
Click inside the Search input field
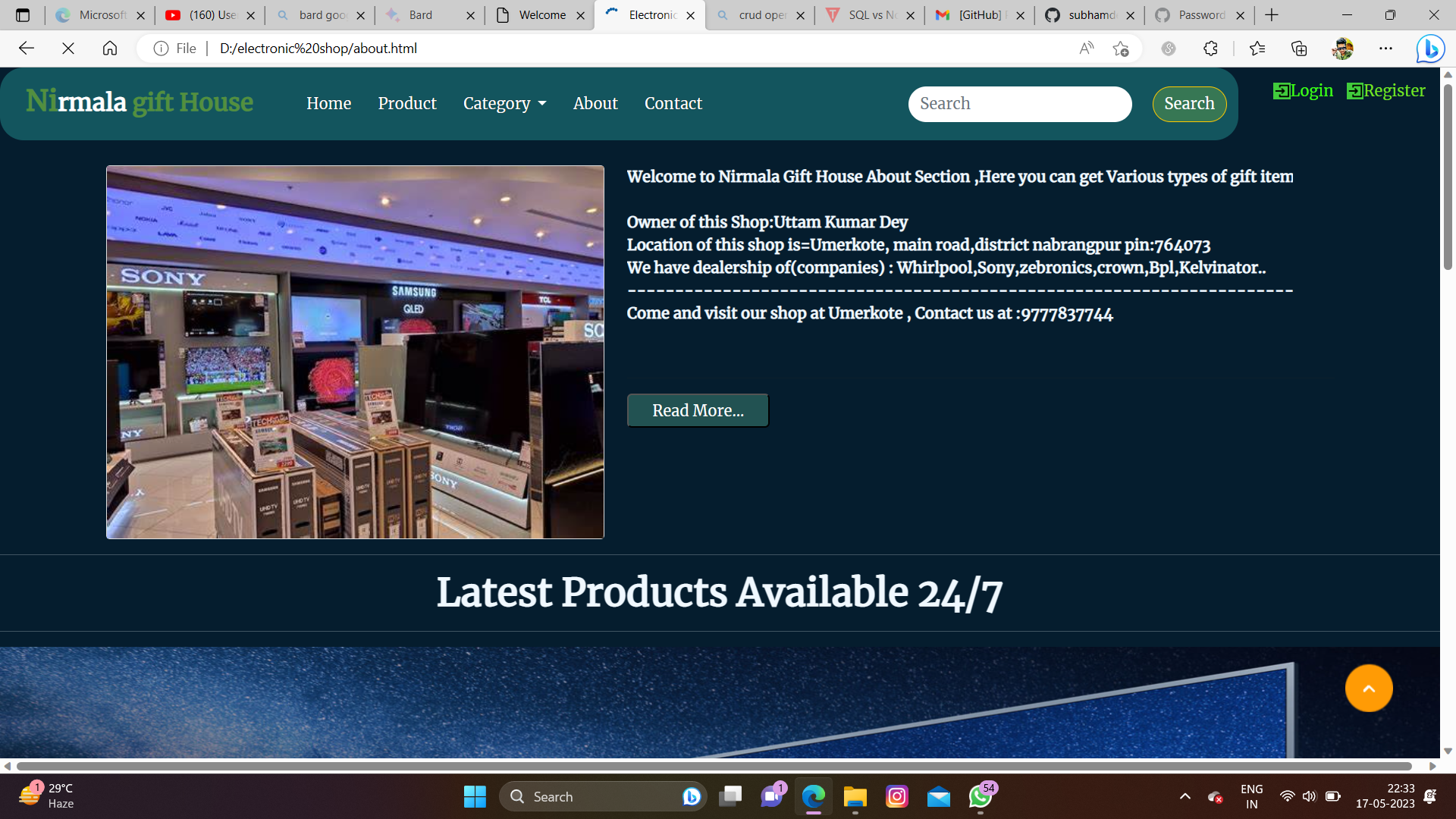click(x=1019, y=104)
